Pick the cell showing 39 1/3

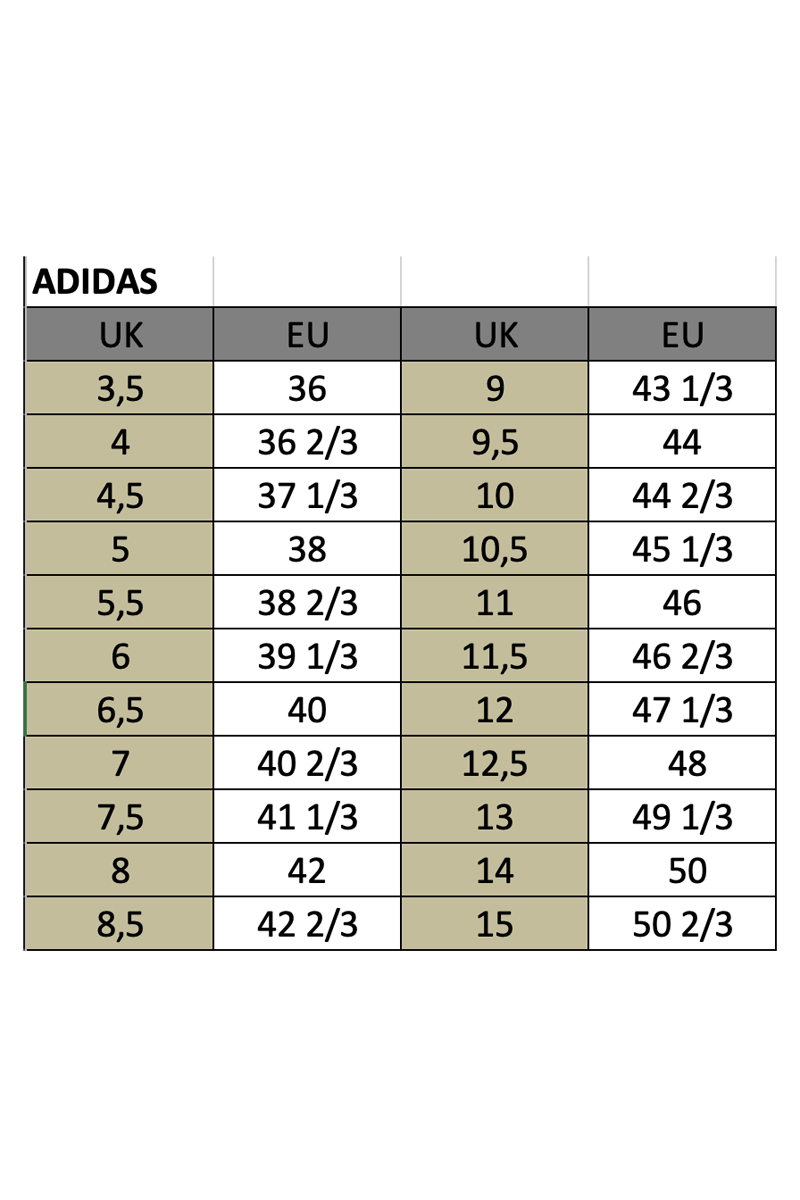pyautogui.click(x=307, y=657)
